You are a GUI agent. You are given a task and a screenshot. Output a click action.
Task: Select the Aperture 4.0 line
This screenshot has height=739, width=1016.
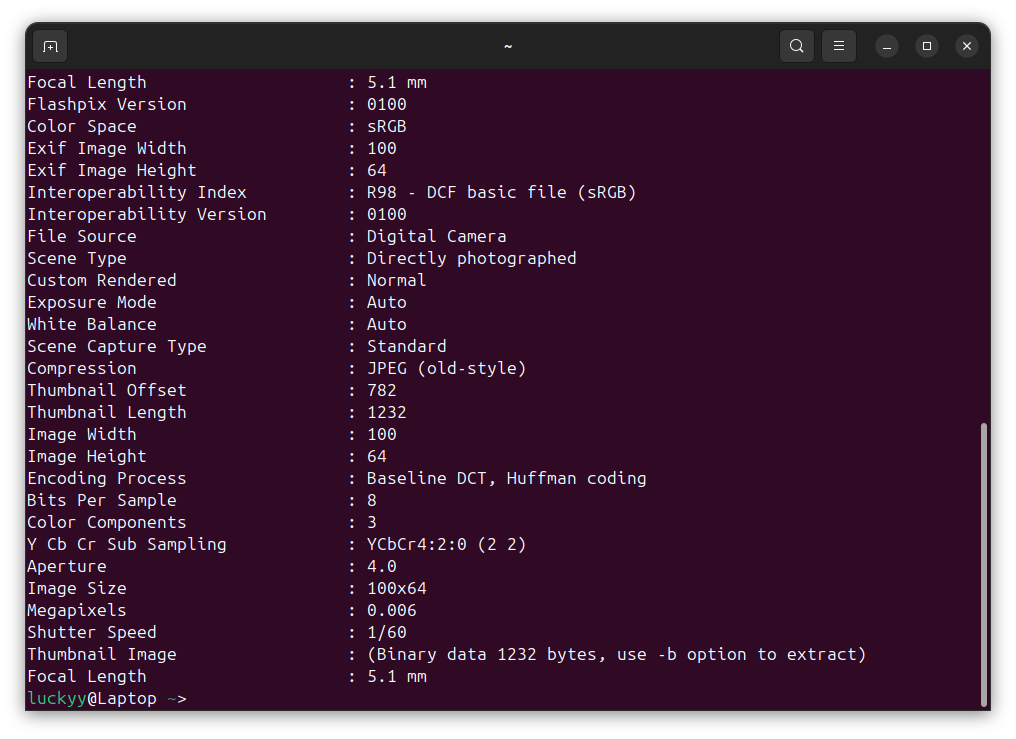coord(200,566)
